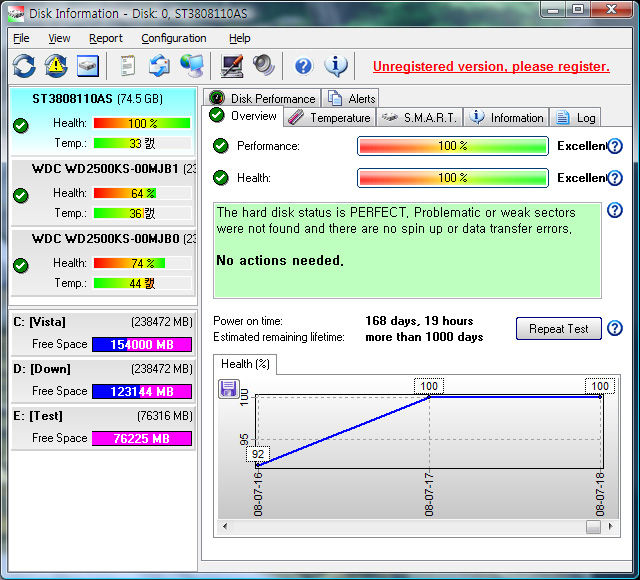The image size is (640, 580).
Task: Click the green check icon of WD2500KS-00MJB1 disk
Action: 21,196
